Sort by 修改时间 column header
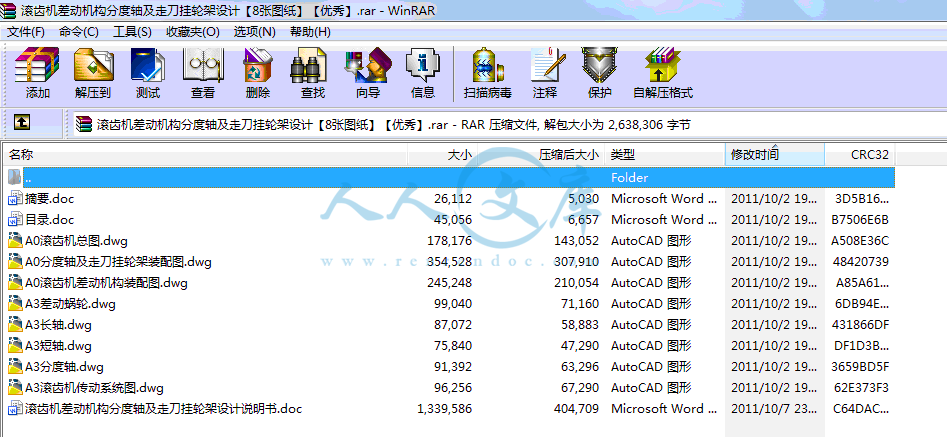 tap(775, 155)
